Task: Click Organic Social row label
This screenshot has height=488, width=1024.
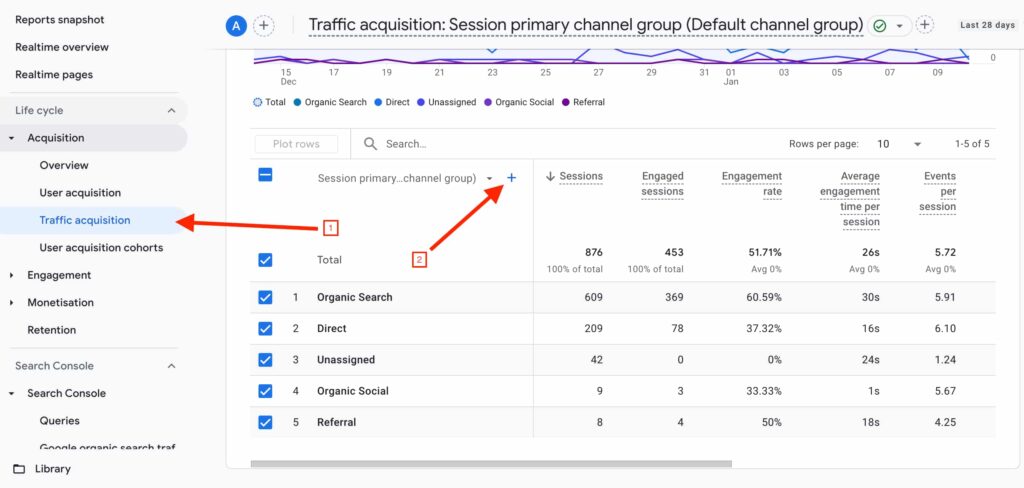Action: tap(353, 391)
